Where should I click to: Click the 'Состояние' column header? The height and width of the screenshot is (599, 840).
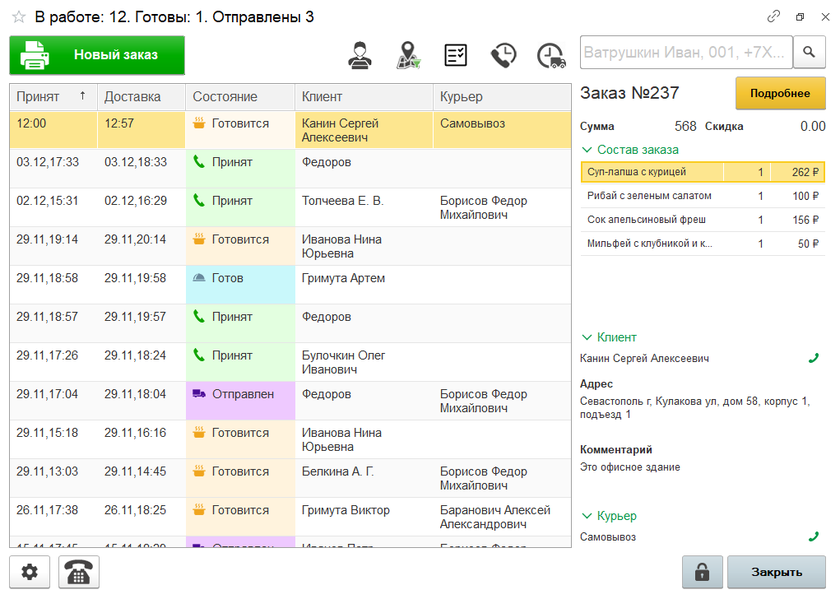pyautogui.click(x=225, y=97)
